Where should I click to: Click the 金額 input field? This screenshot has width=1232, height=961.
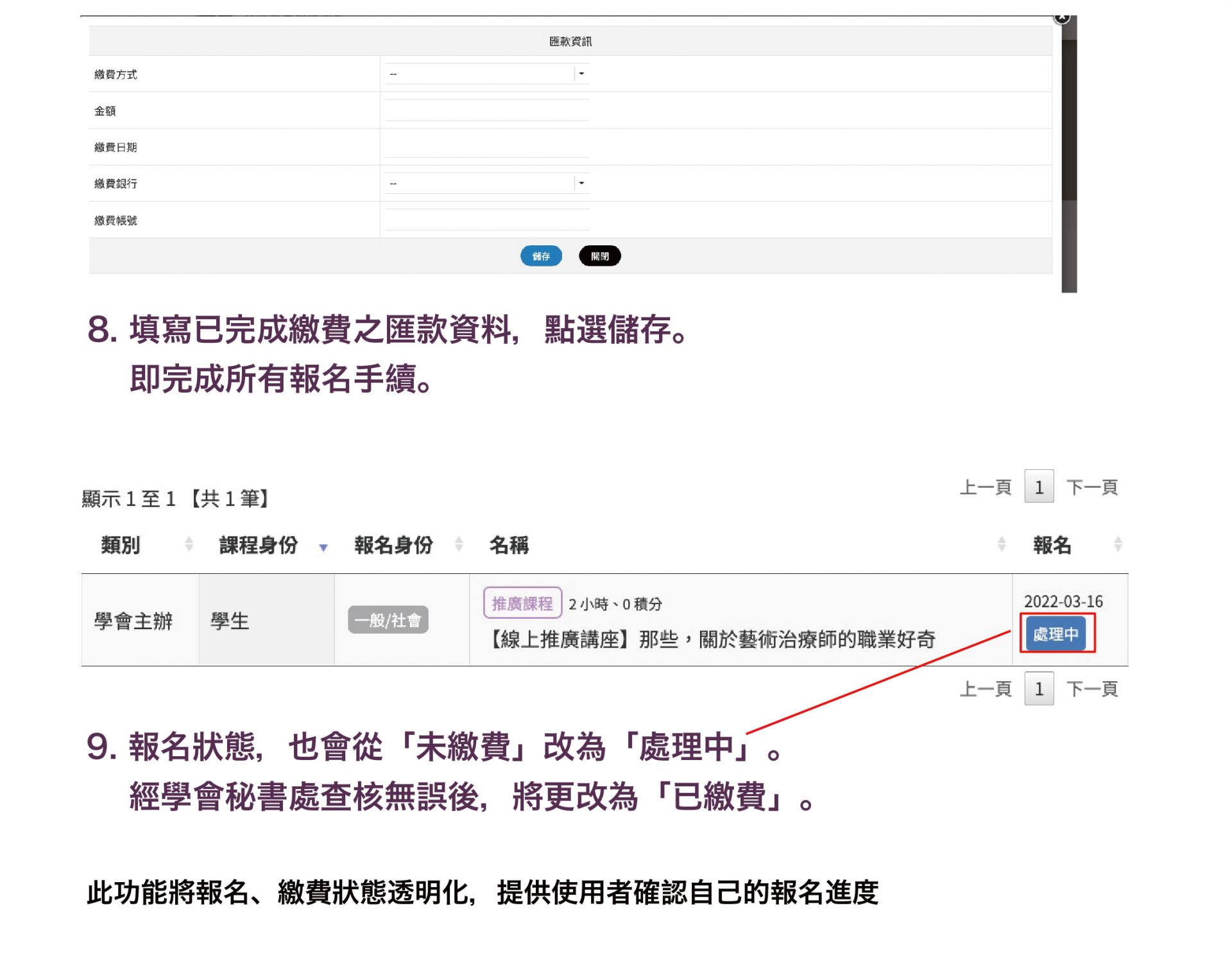point(487,110)
